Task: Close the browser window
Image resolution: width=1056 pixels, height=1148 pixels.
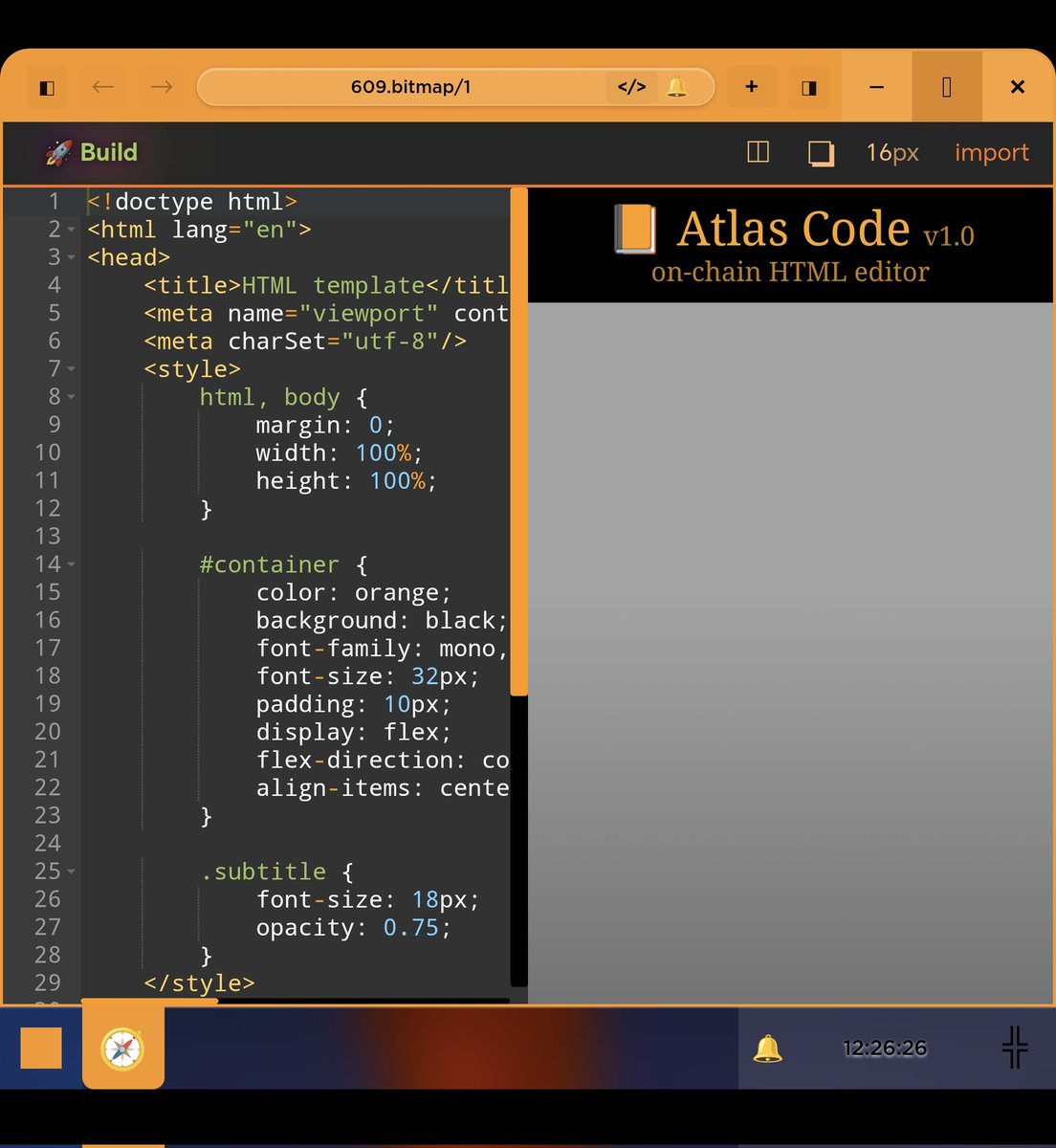Action: (x=1018, y=87)
